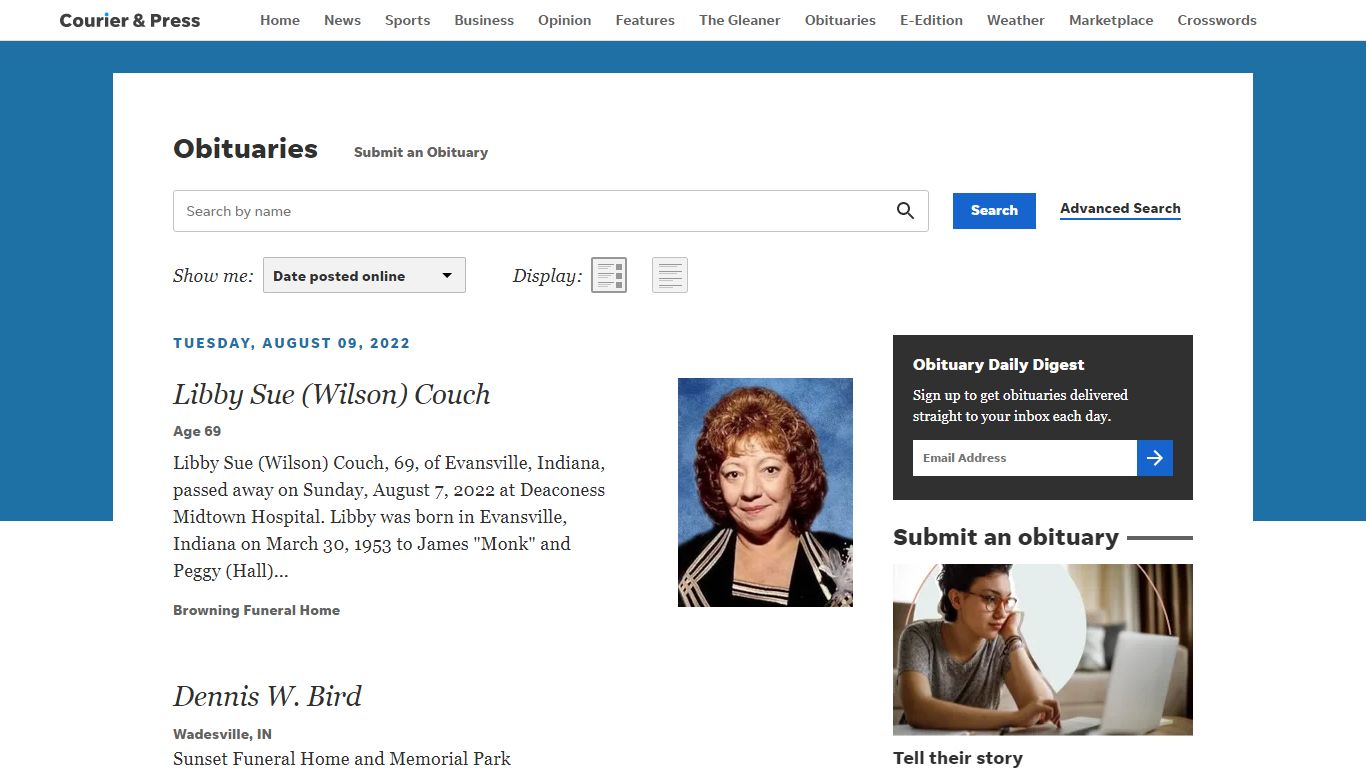Open the Date posted online dropdown

[x=364, y=276]
